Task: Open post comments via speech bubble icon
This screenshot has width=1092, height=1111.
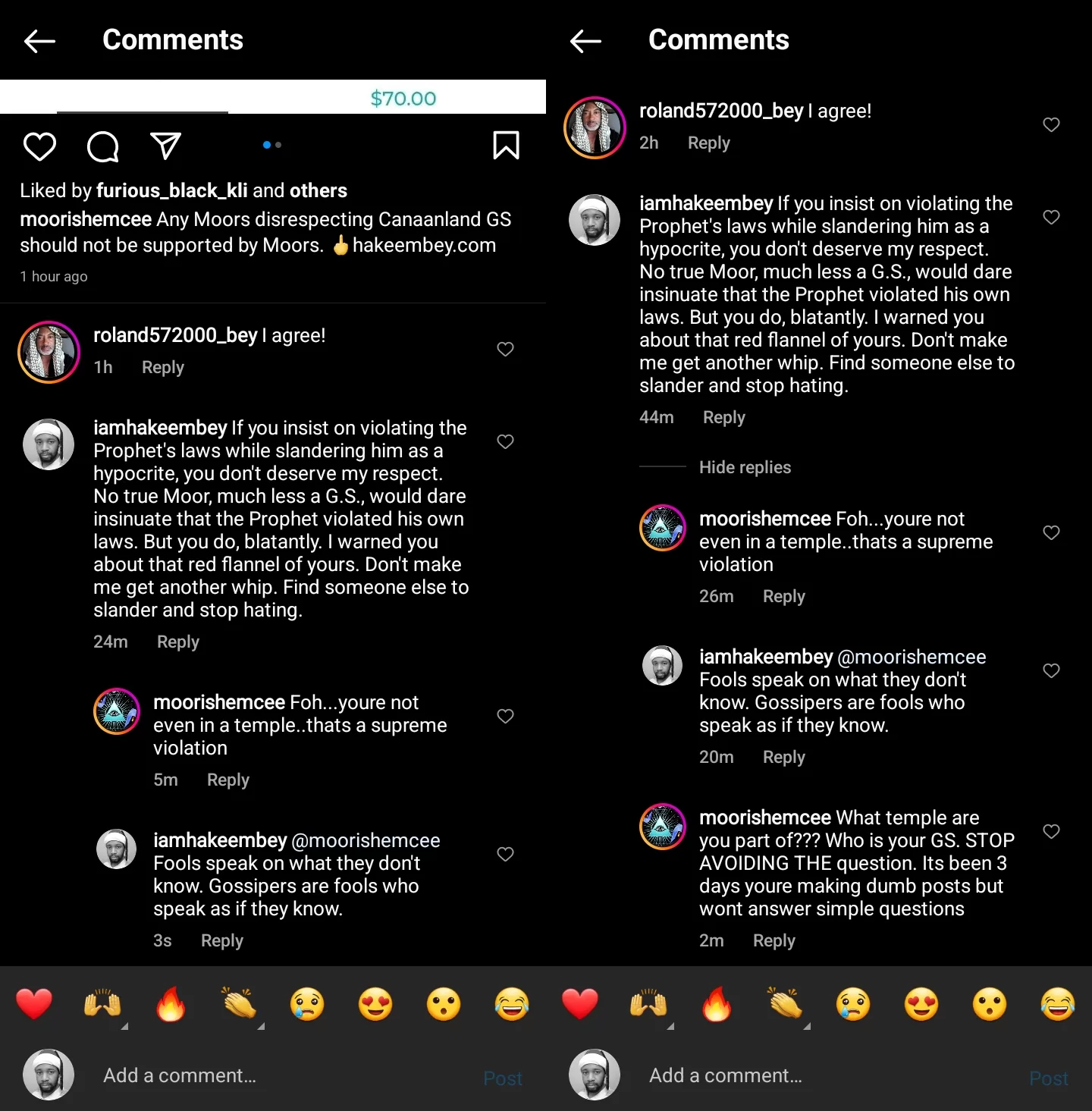Action: (x=103, y=146)
